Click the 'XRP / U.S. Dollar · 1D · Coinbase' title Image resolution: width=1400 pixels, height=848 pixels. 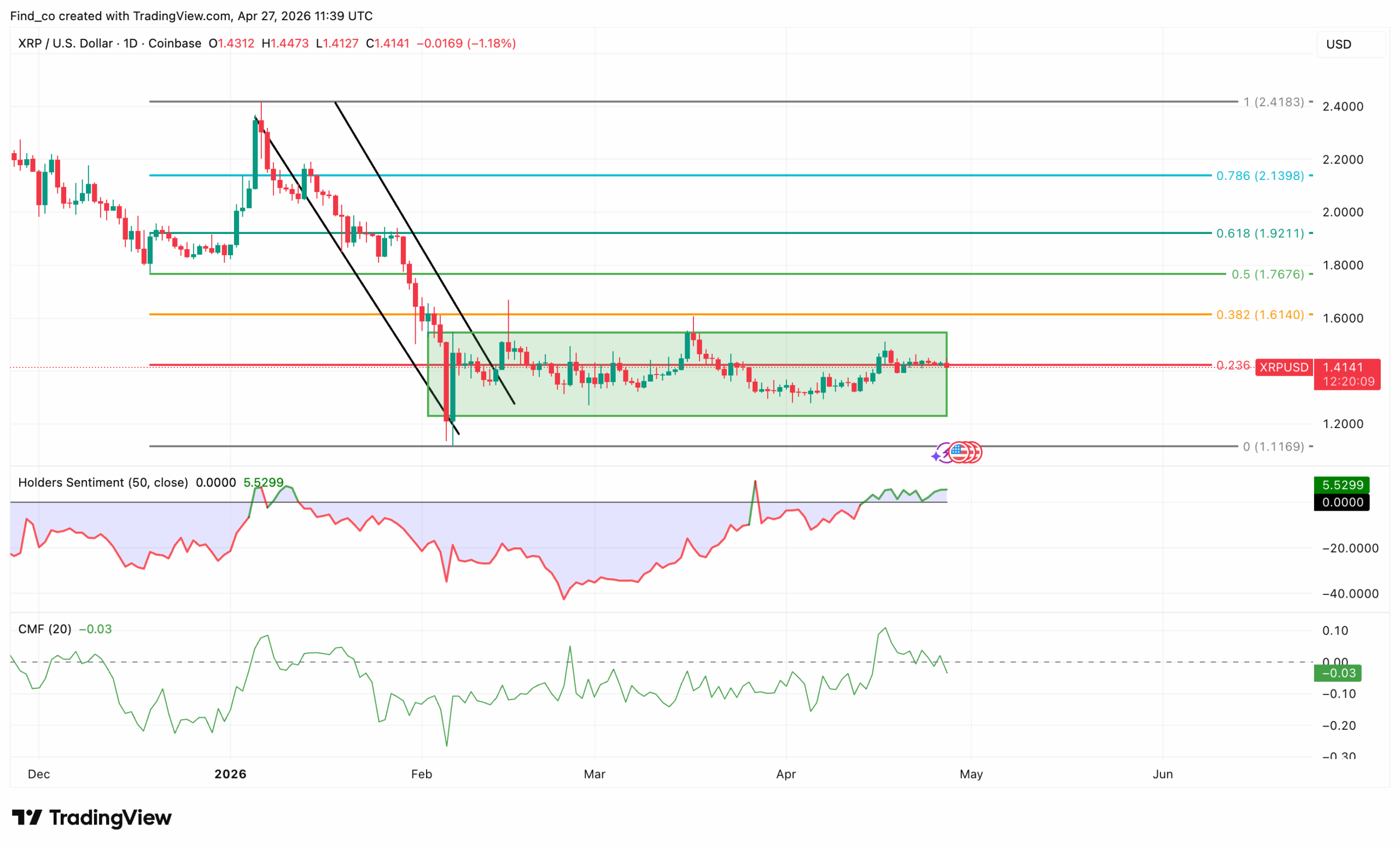[110, 43]
